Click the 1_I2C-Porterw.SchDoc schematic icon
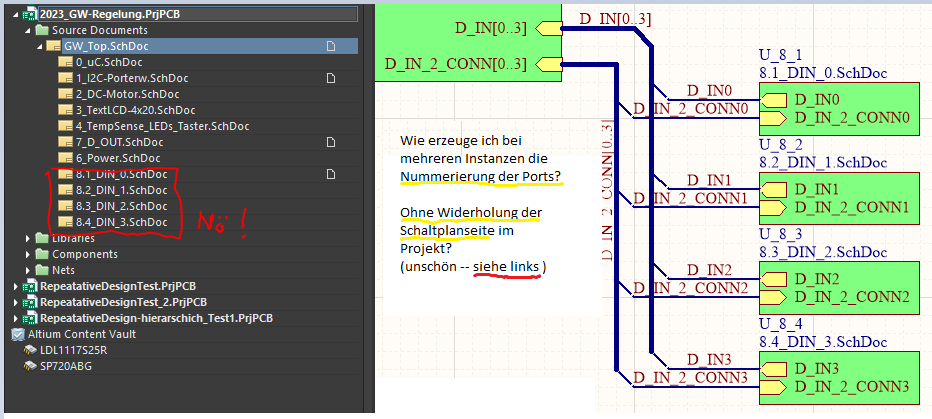The width and height of the screenshot is (932, 419). [64, 78]
